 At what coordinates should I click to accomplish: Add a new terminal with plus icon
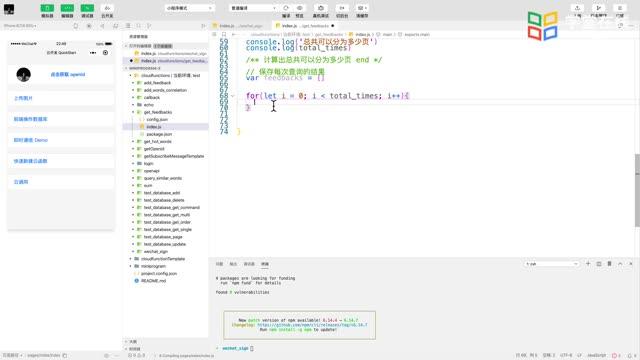588,264
